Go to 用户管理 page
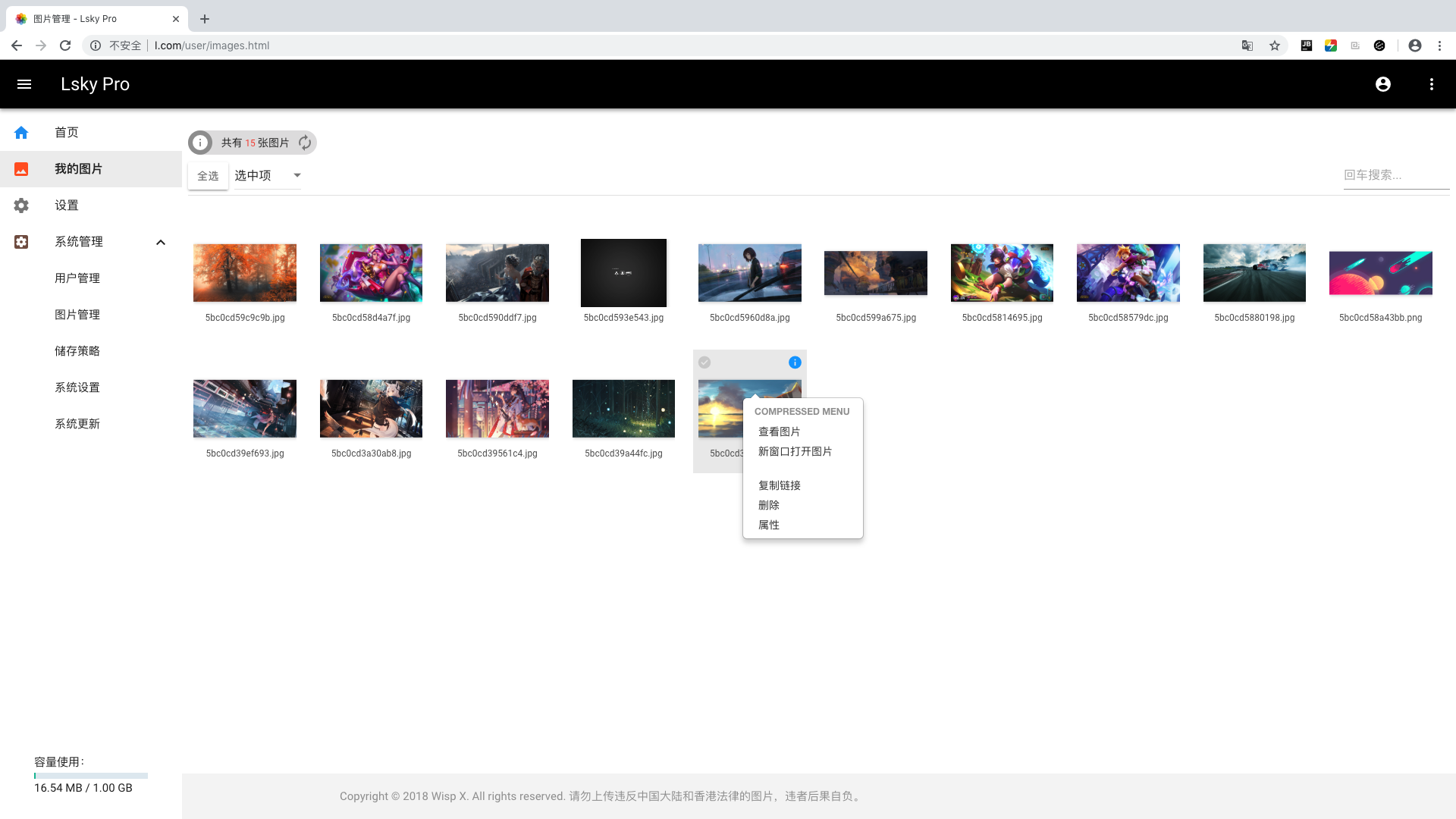The height and width of the screenshot is (819, 1456). (x=77, y=278)
